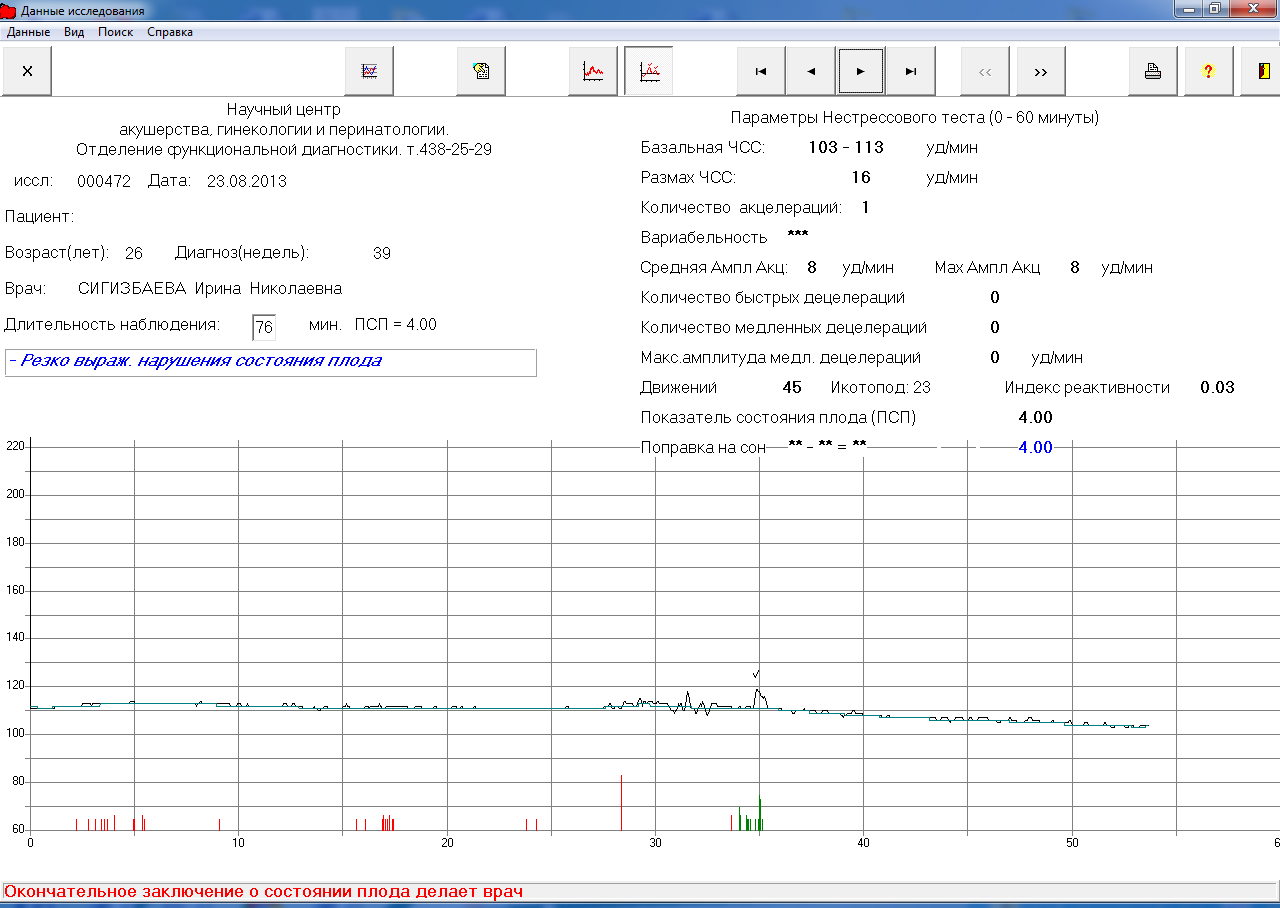Open the record notes document icon

[x=481, y=71]
